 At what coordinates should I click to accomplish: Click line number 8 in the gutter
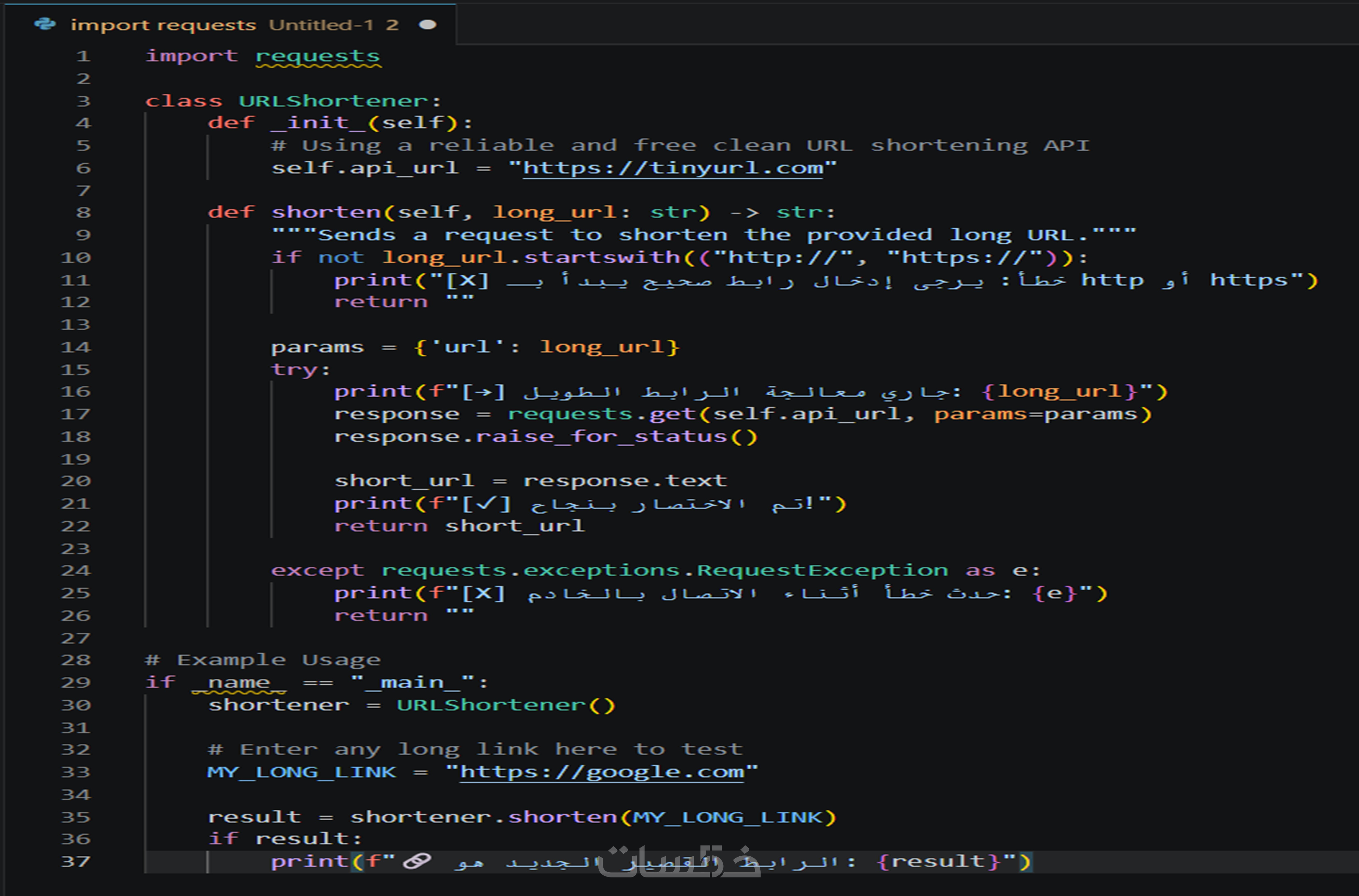click(x=83, y=213)
